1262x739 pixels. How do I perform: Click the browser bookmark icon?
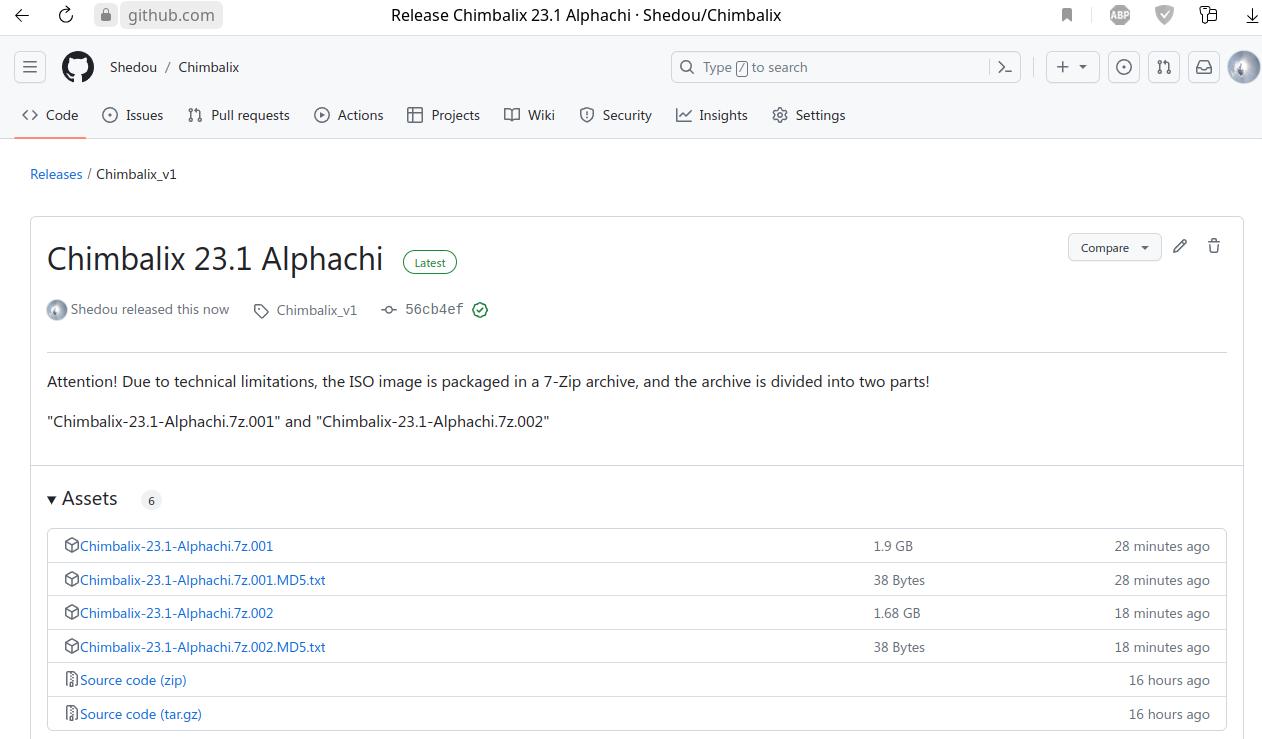pos(1067,15)
